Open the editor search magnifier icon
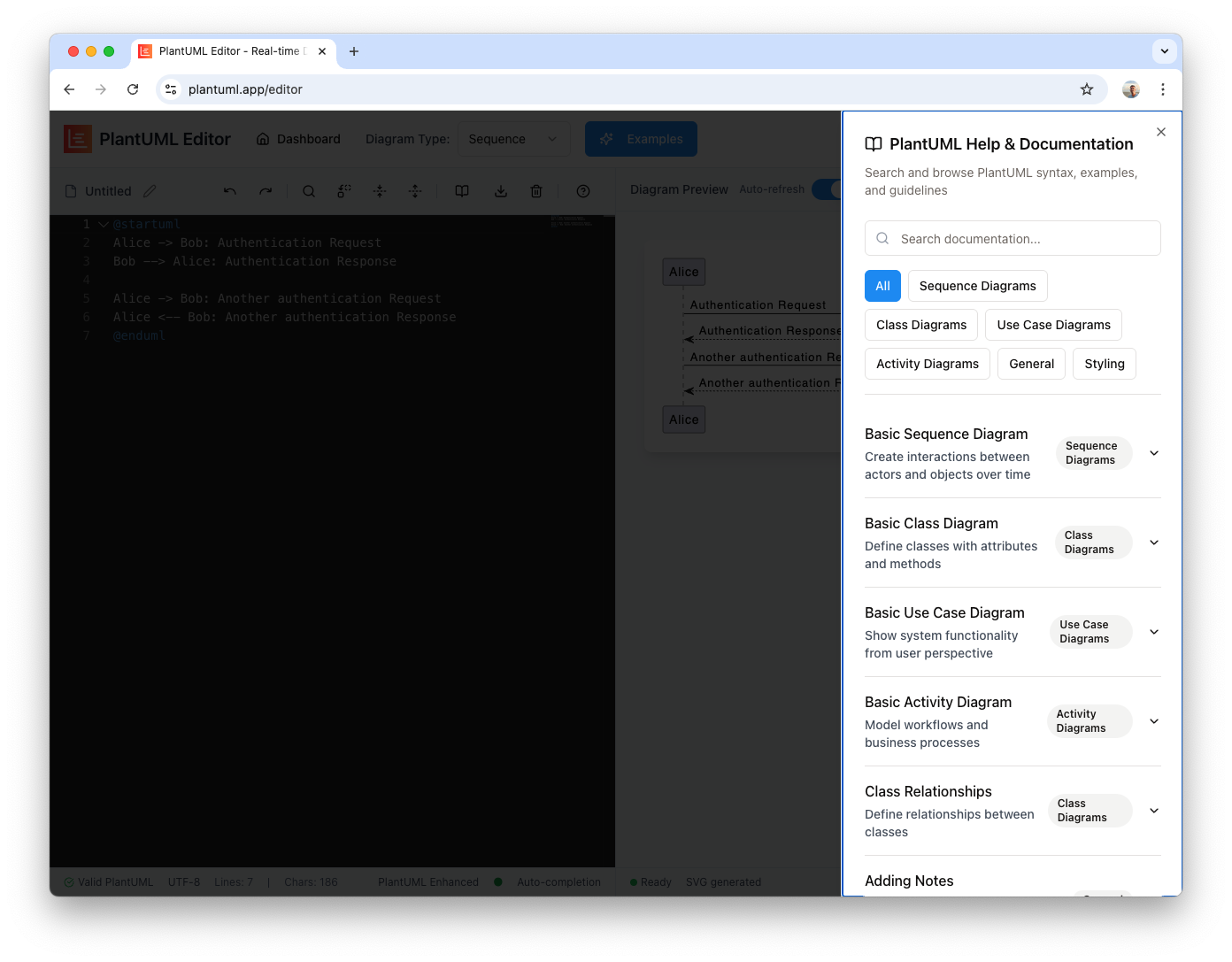1232x962 pixels. (x=309, y=191)
